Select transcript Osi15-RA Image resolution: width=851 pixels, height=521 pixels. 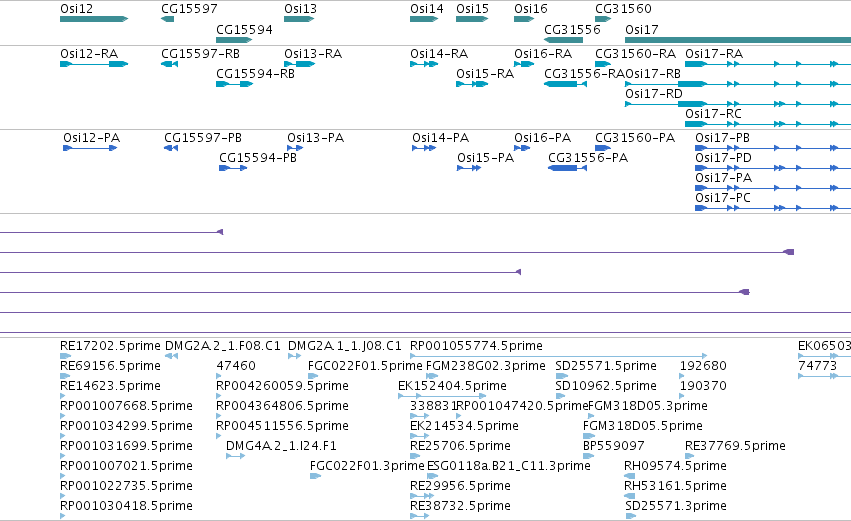pyautogui.click(x=485, y=74)
